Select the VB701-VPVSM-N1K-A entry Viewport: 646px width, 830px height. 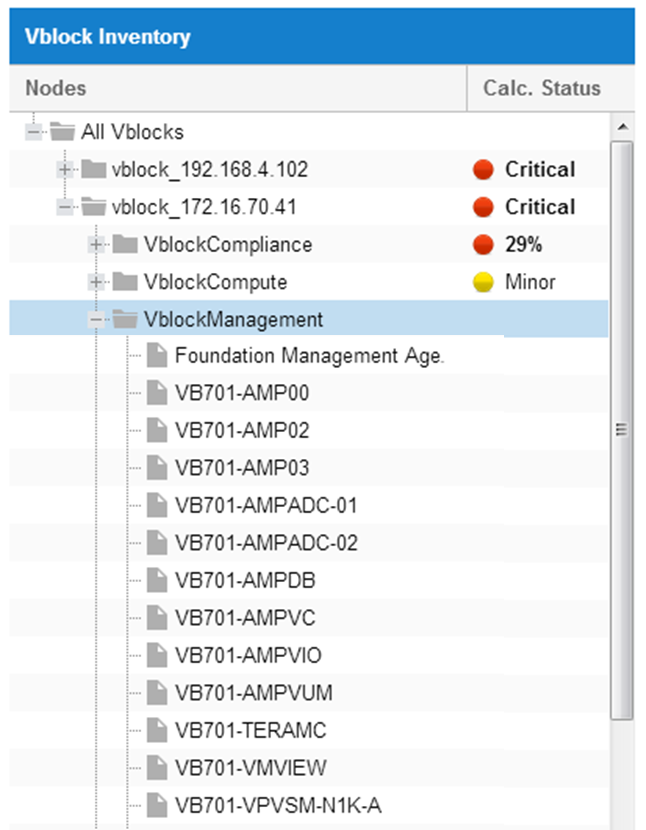(x=278, y=805)
